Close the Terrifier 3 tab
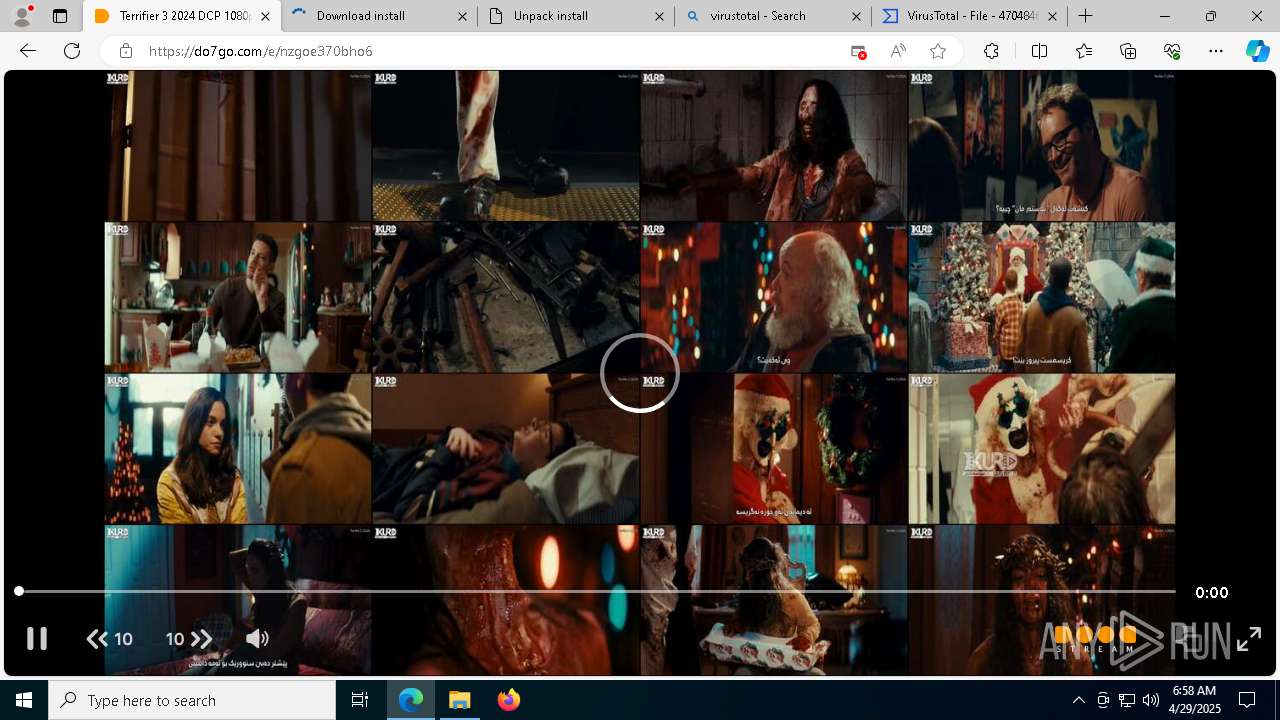 coord(265,16)
